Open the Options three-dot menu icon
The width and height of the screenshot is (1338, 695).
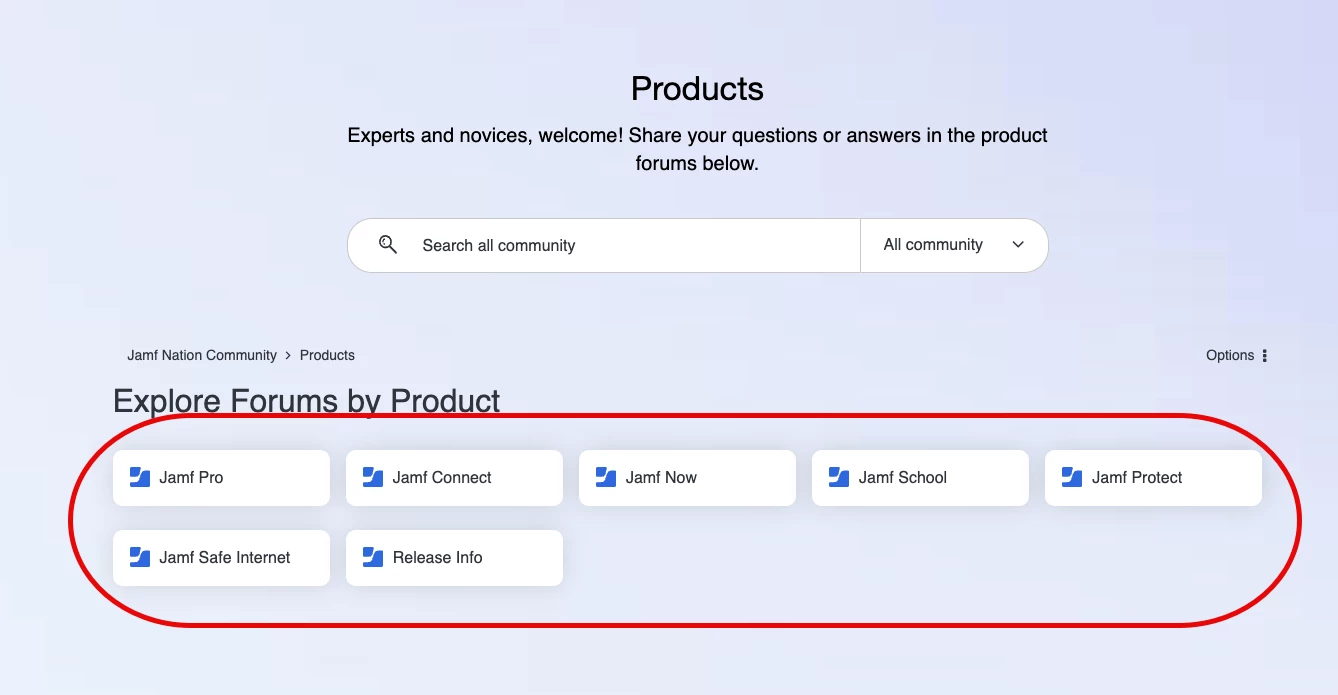(1265, 355)
